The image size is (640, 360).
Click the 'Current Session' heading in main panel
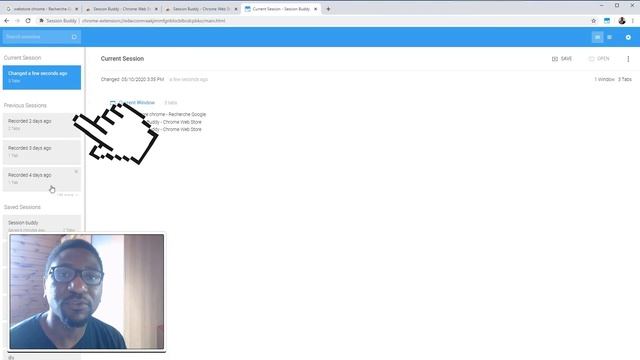tap(122, 59)
